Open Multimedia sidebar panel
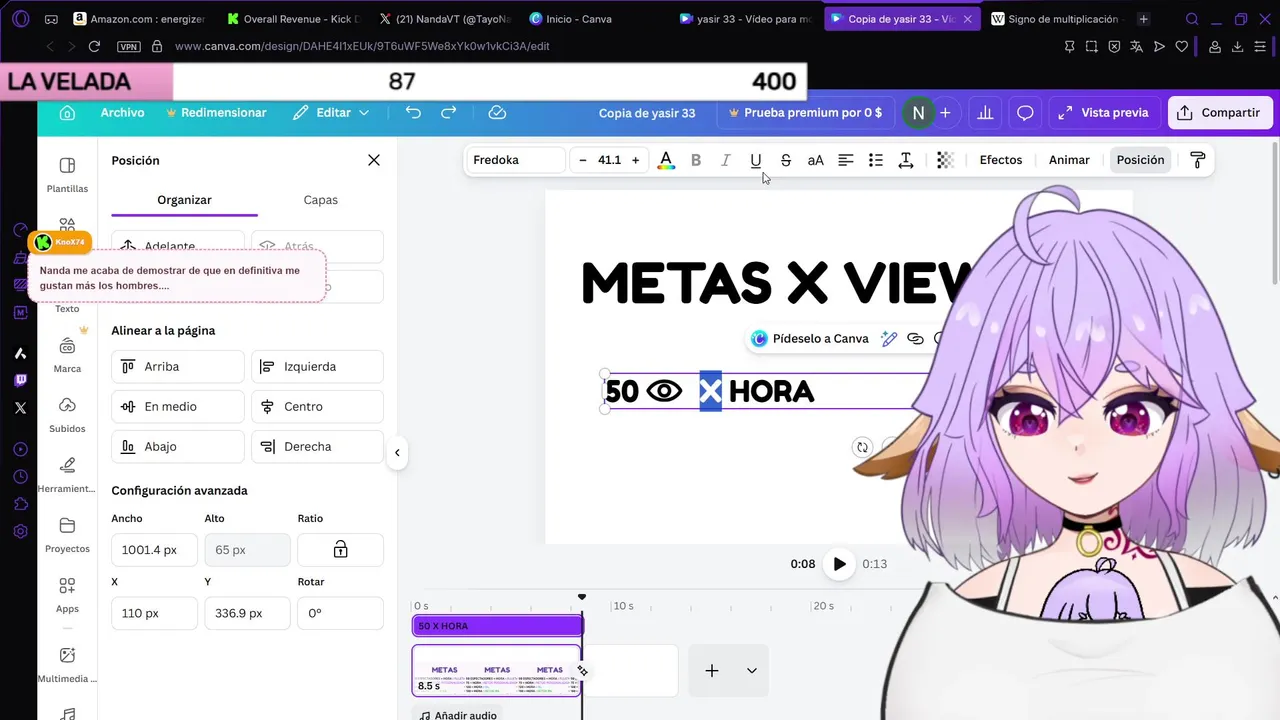The height and width of the screenshot is (720, 1280). [x=67, y=665]
